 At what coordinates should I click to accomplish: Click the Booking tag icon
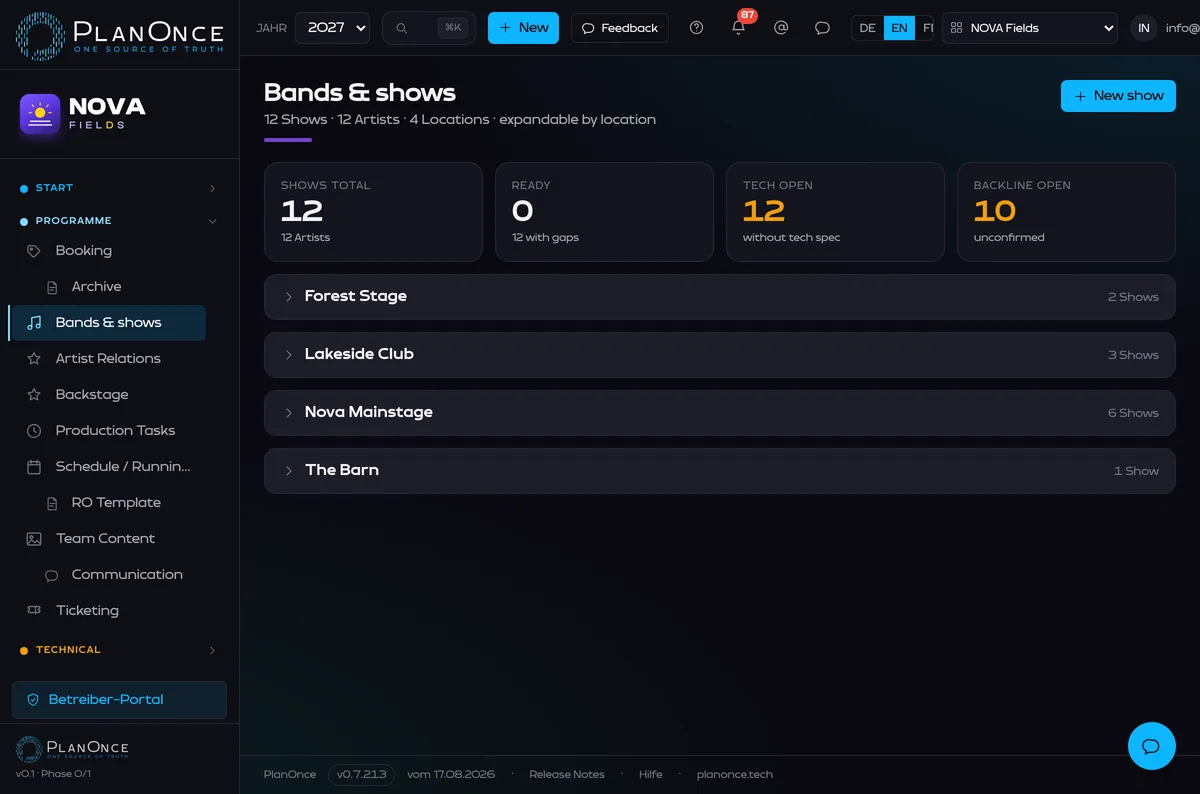(34, 251)
